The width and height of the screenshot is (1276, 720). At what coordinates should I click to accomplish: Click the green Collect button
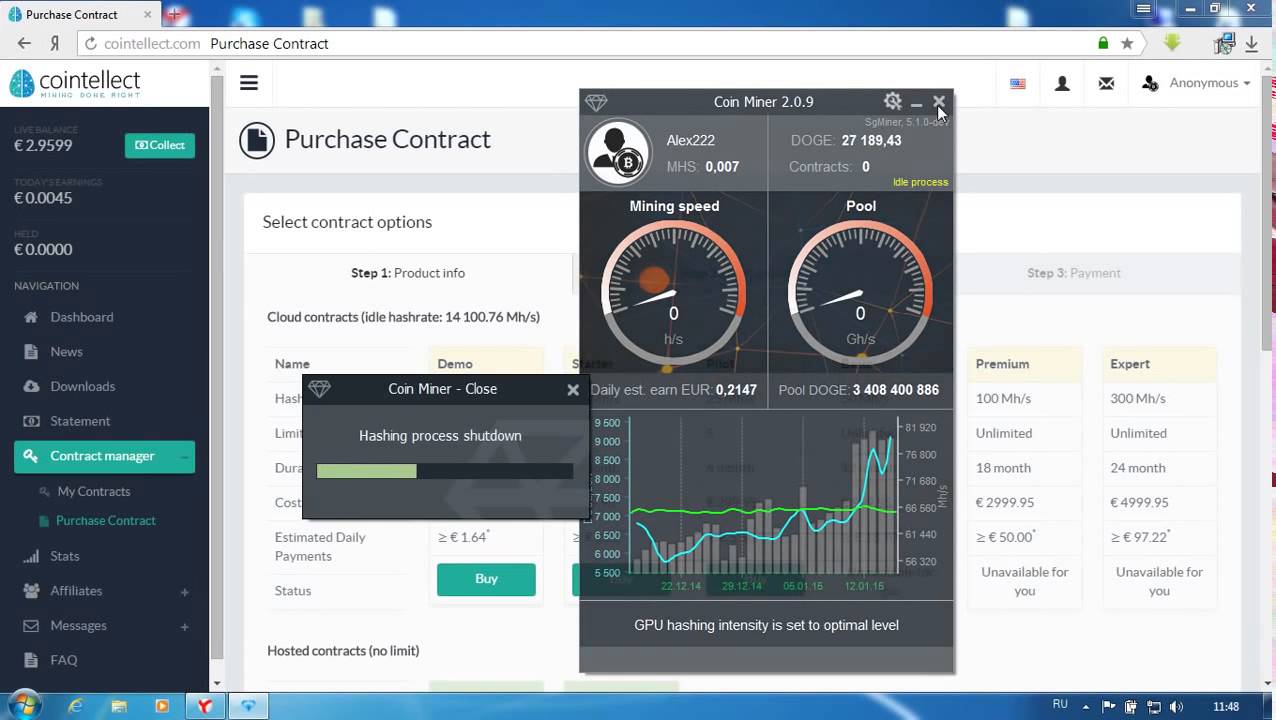click(x=160, y=145)
